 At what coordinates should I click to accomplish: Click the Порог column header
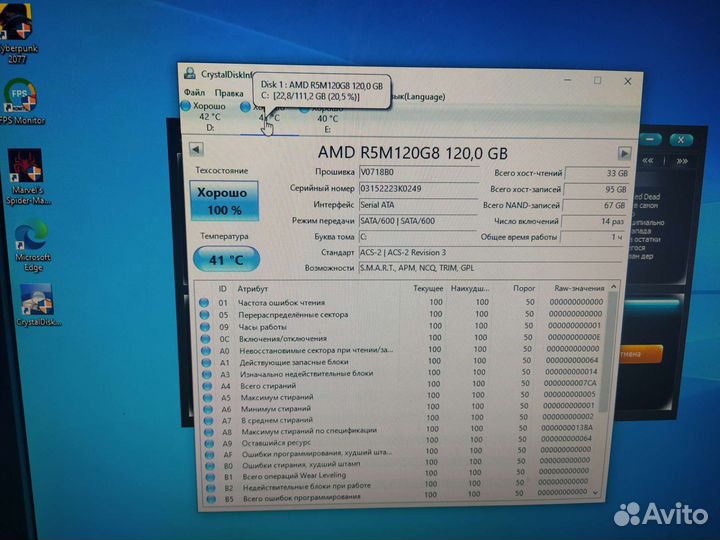tap(524, 288)
